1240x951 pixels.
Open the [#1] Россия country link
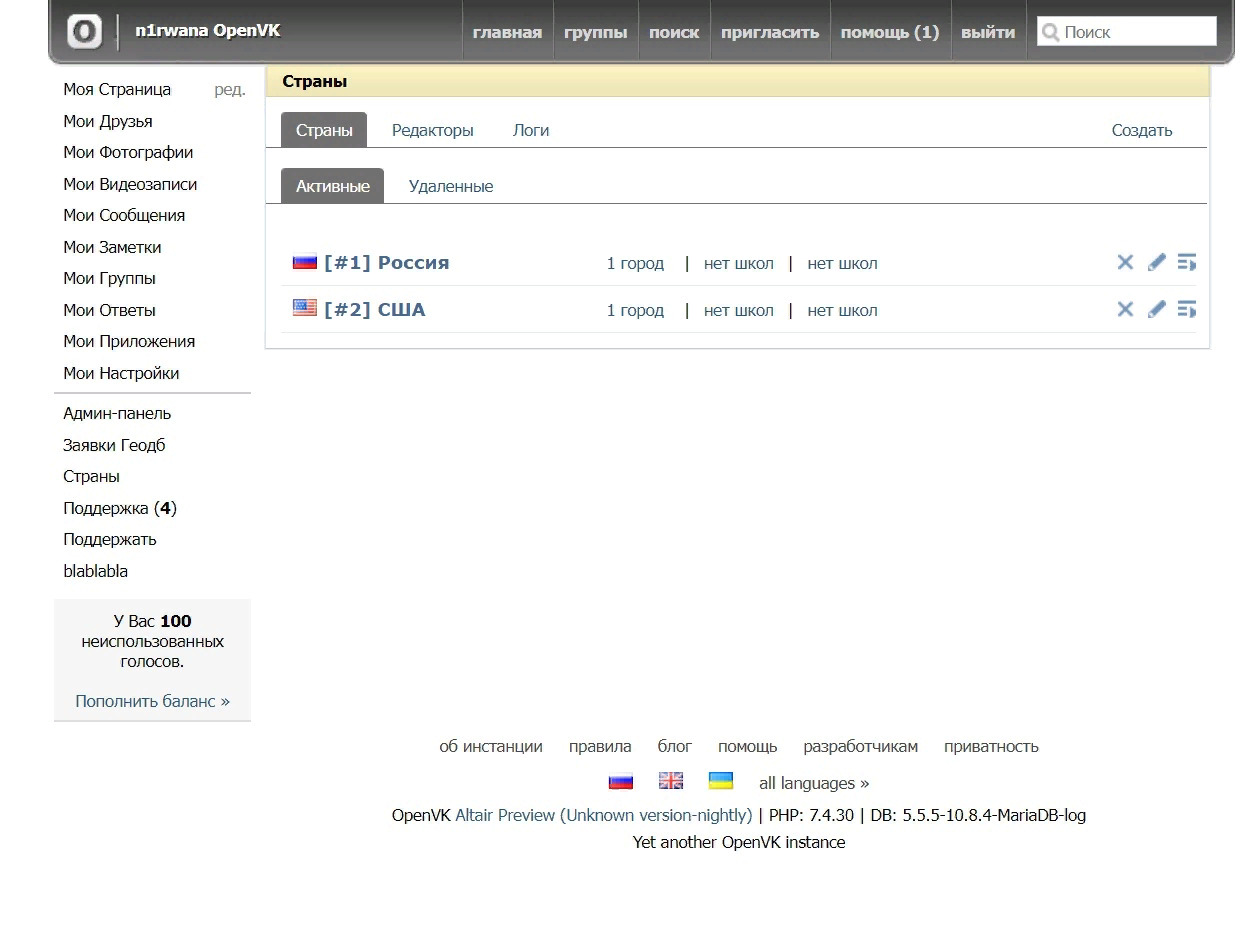386,263
